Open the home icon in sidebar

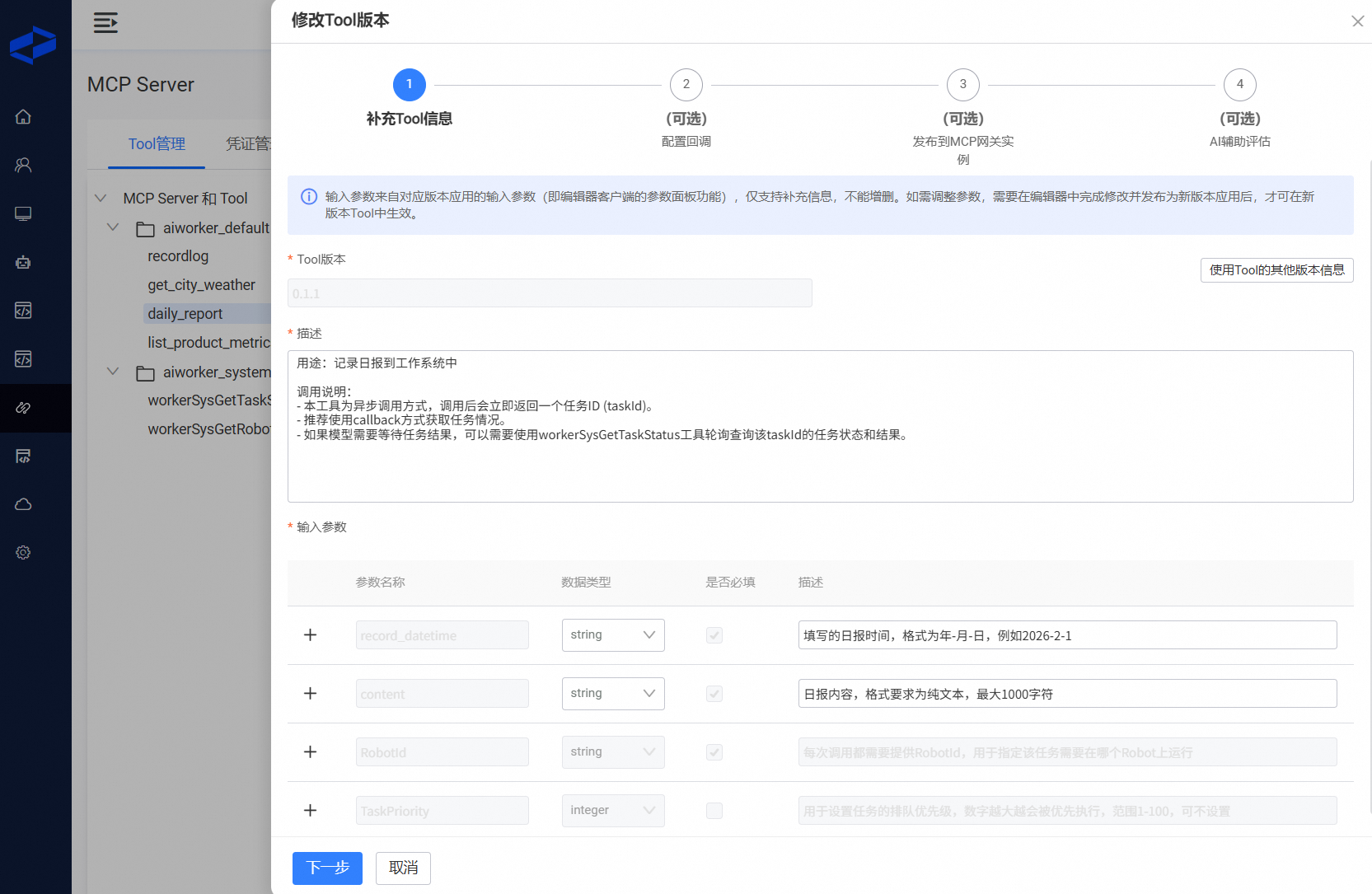tap(23, 117)
